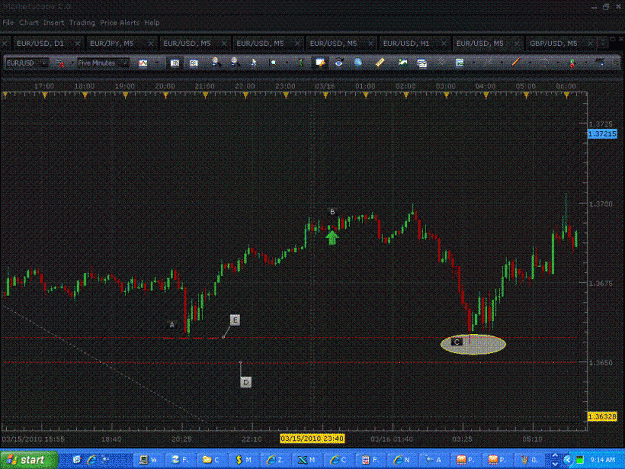Viewport: 625px width, 469px height.
Task: Open the Trading menu
Action: pyautogui.click(x=82, y=23)
